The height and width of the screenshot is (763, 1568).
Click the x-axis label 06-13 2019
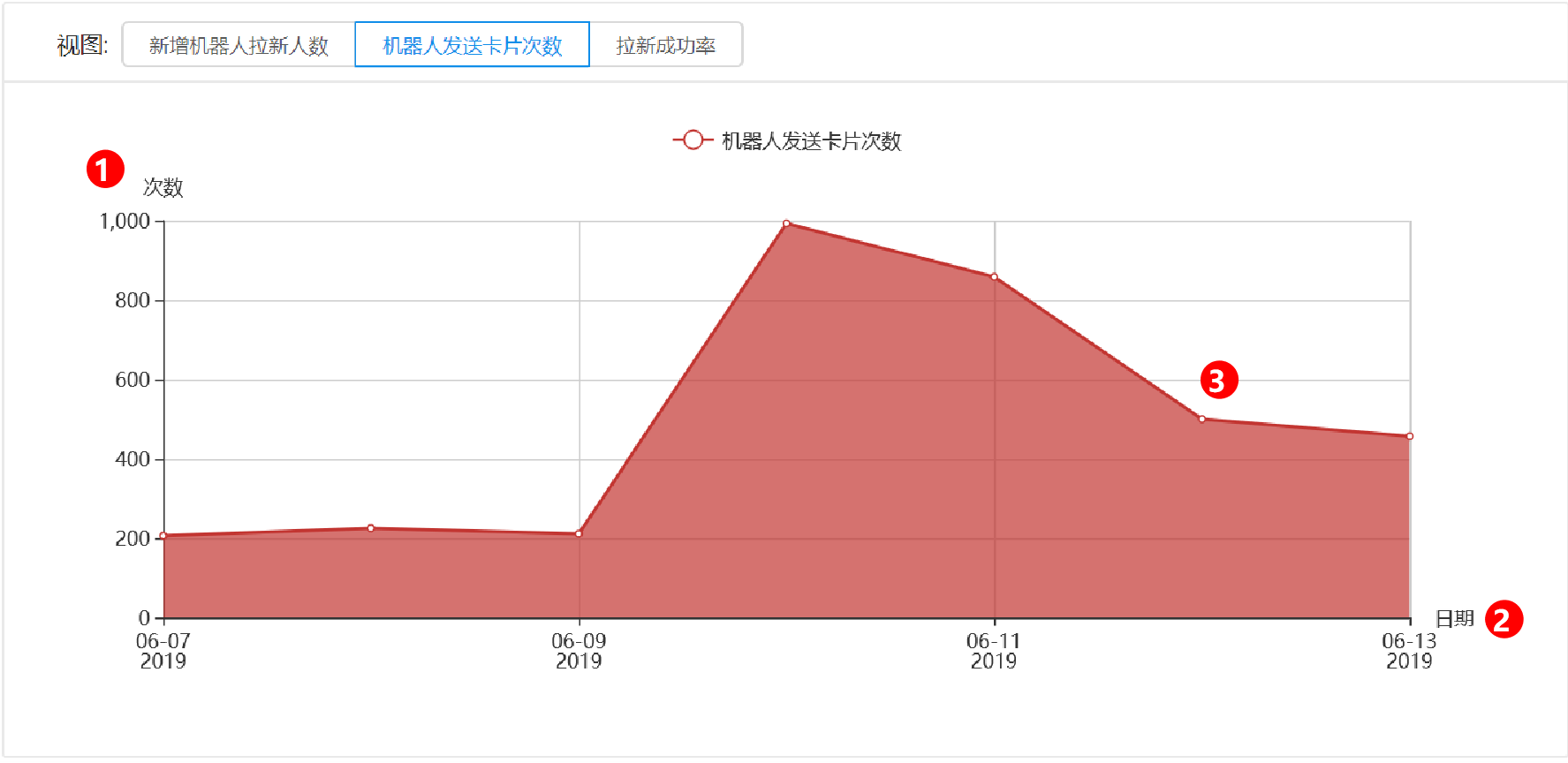coord(1409,651)
